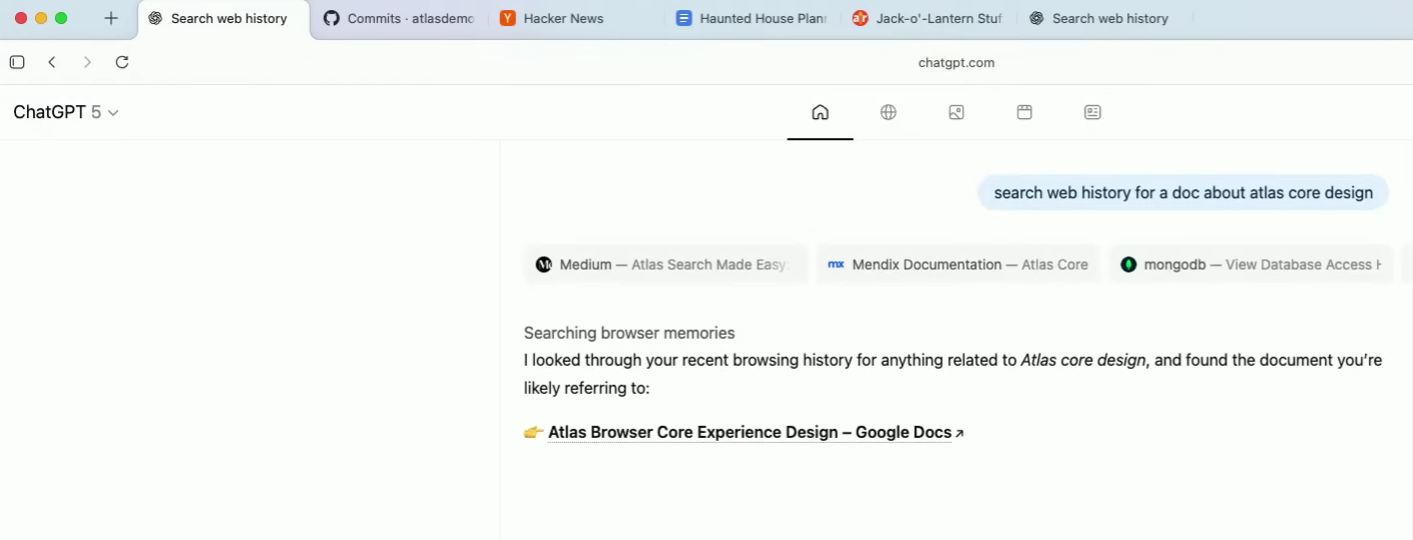Screen dimensions: 1413x540
Task: Click the Google Docs favicon on Haunted House tab
Action: pos(684,18)
